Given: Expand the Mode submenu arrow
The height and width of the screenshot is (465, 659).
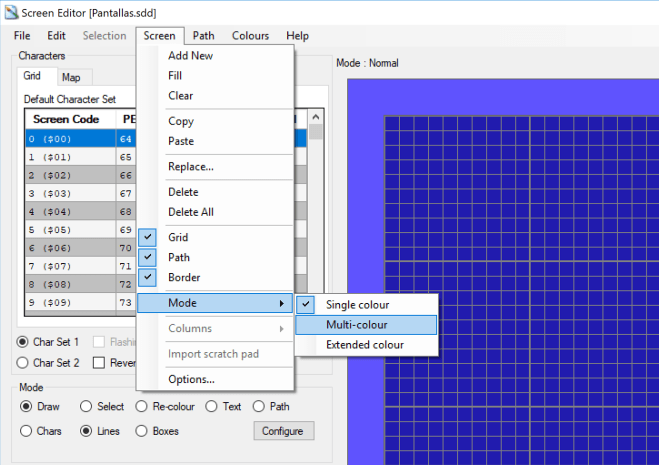Looking at the screenshot, I should click(x=282, y=303).
